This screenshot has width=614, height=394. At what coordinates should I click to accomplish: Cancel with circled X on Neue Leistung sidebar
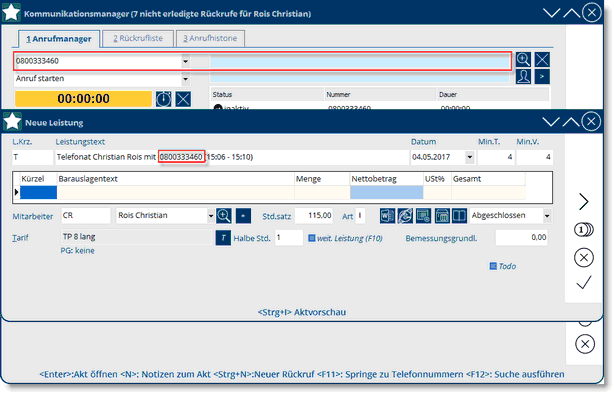click(583, 258)
